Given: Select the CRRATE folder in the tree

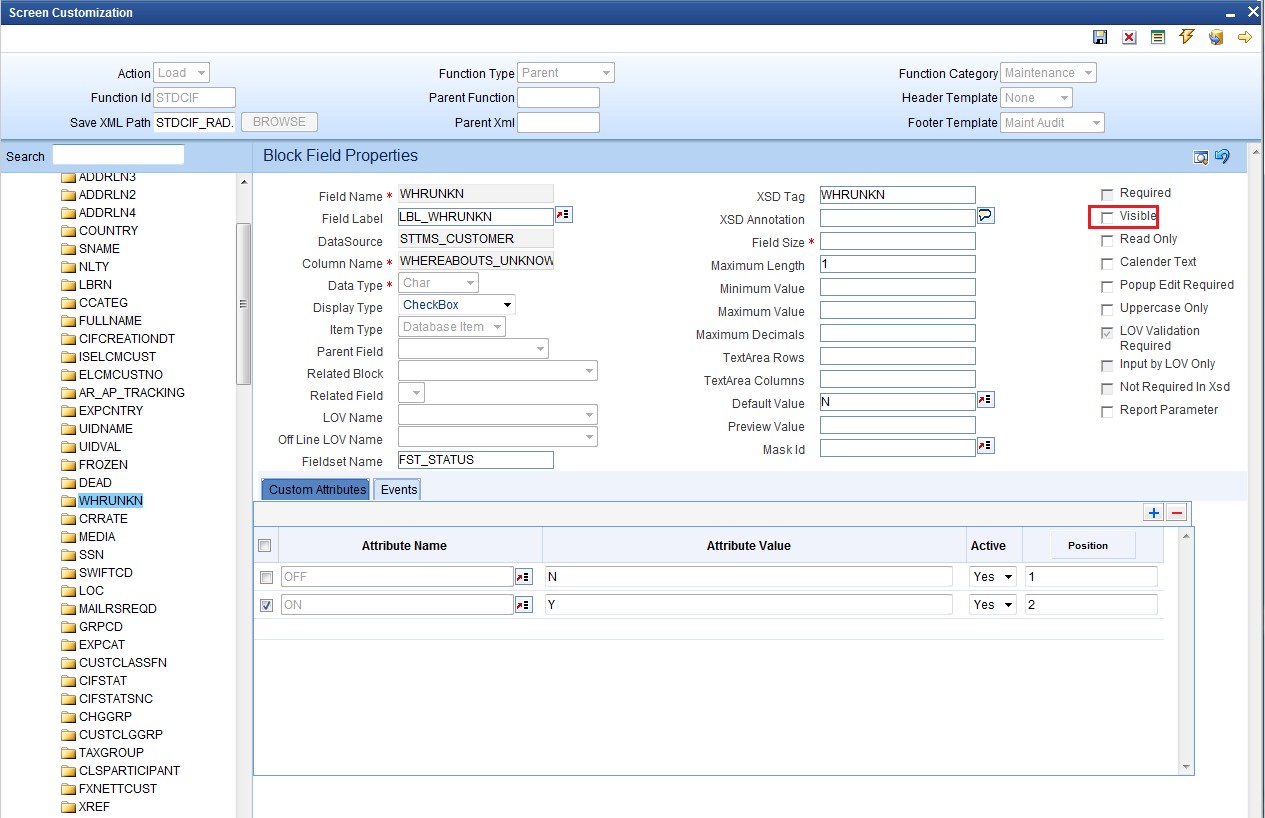Looking at the screenshot, I should [103, 519].
